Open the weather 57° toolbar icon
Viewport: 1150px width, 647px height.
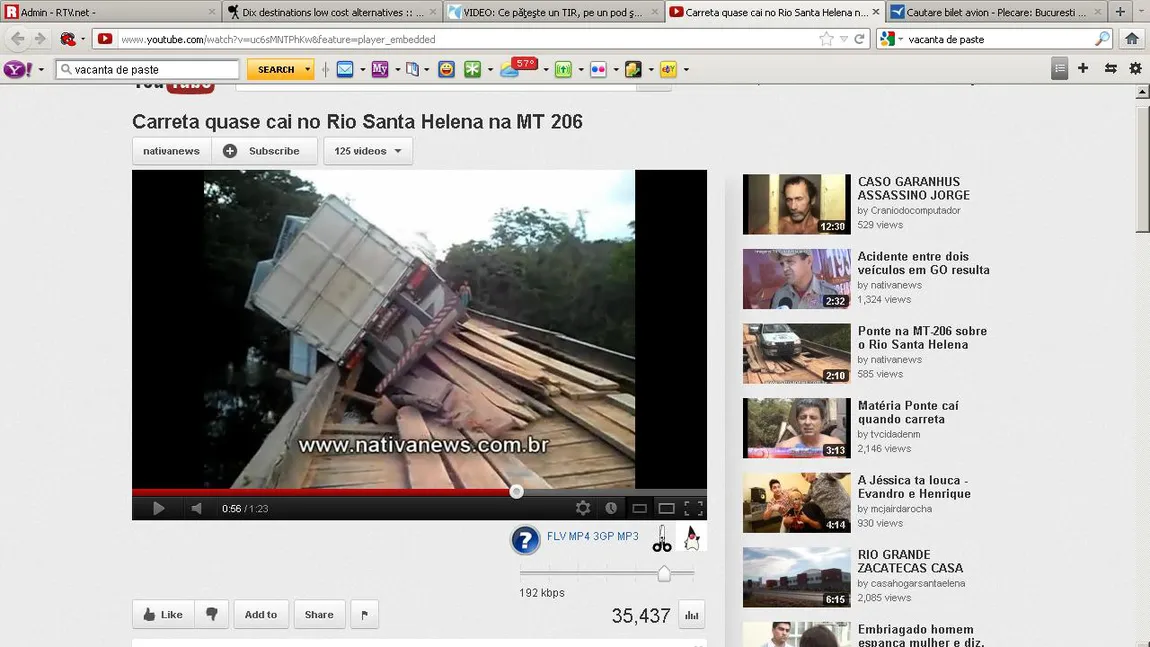click(519, 67)
